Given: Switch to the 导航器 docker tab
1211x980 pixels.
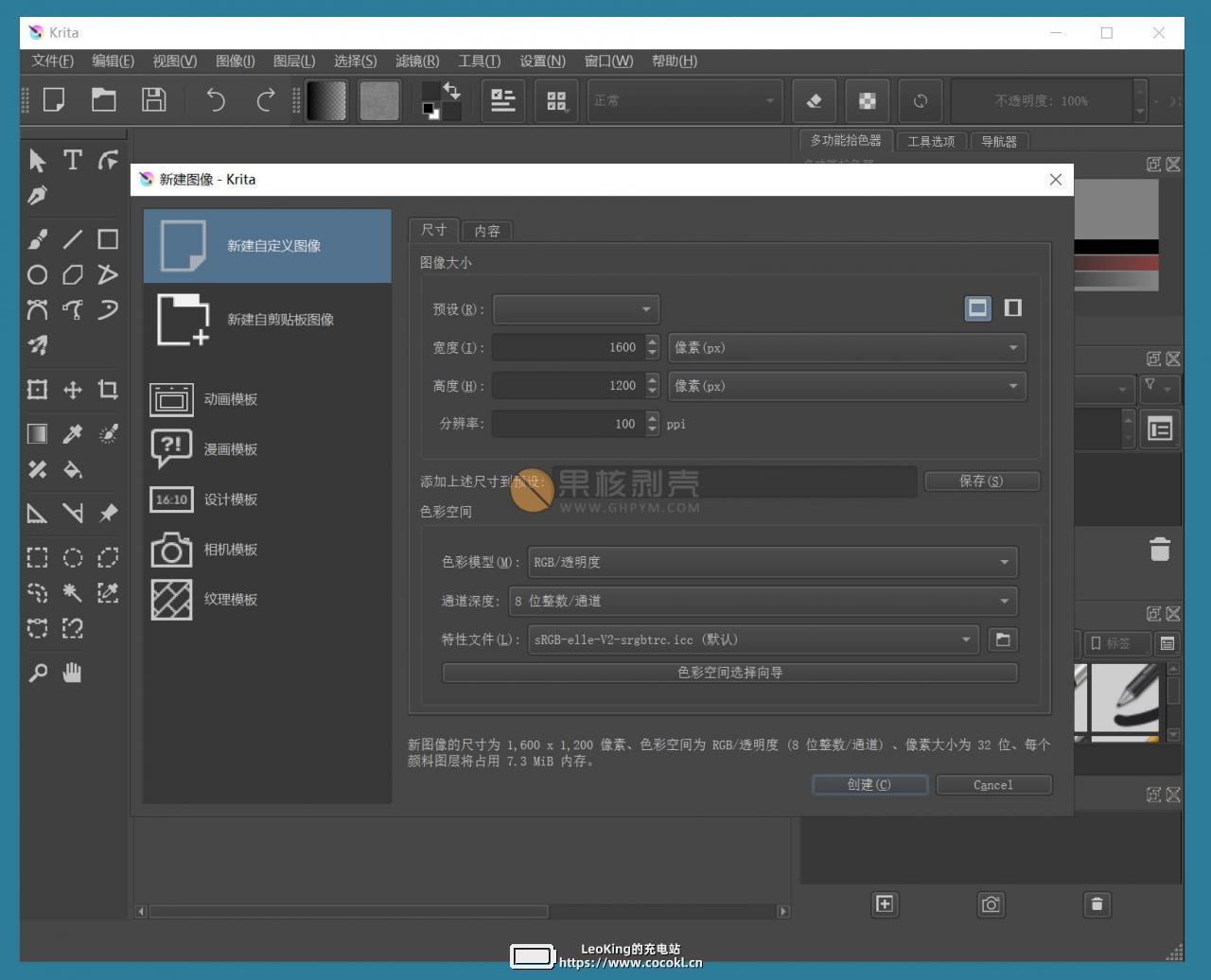Looking at the screenshot, I should (999, 141).
